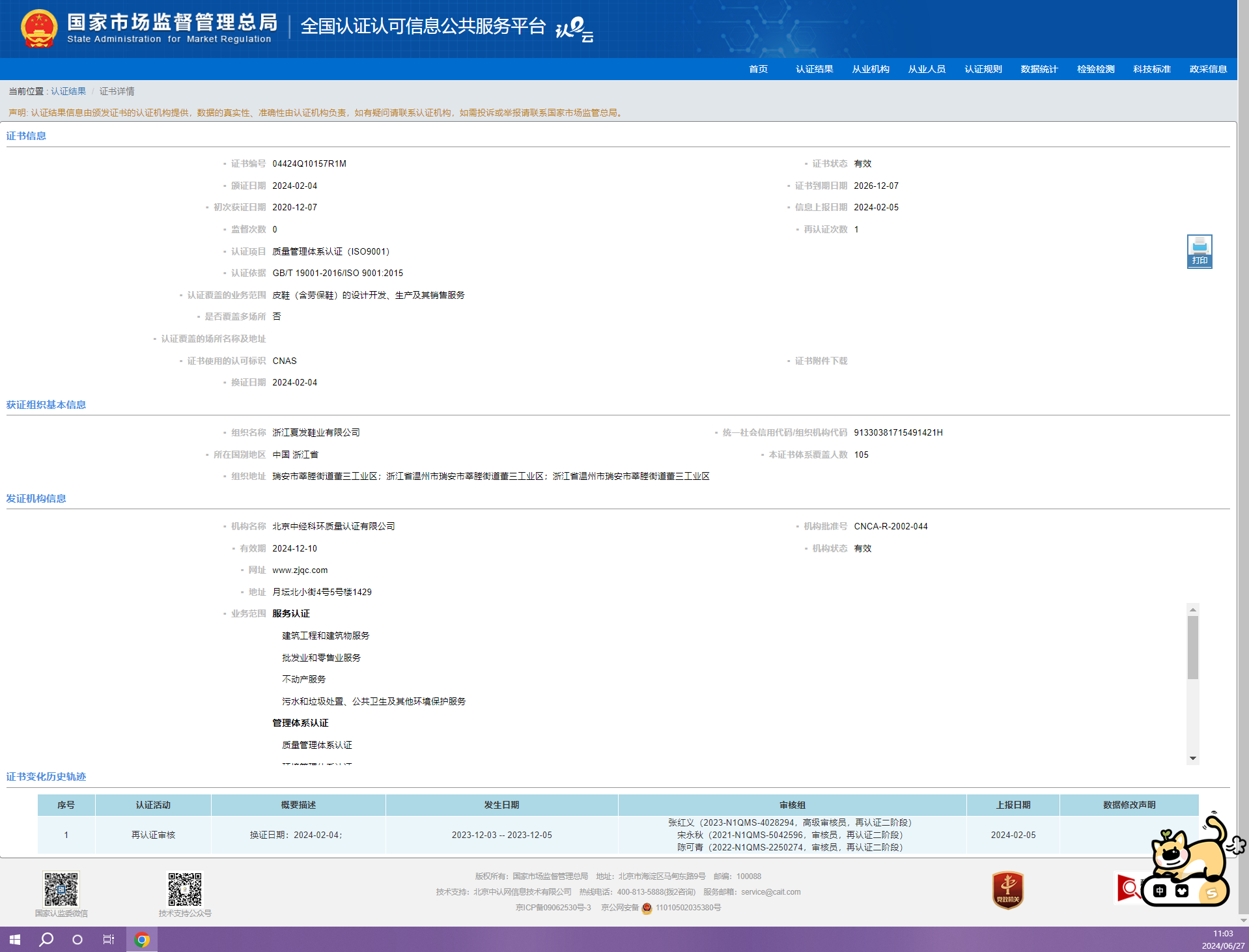Click organization name 浙江夏发鞋业有限公司
Image resolution: width=1249 pixels, height=952 pixels.
tap(316, 432)
